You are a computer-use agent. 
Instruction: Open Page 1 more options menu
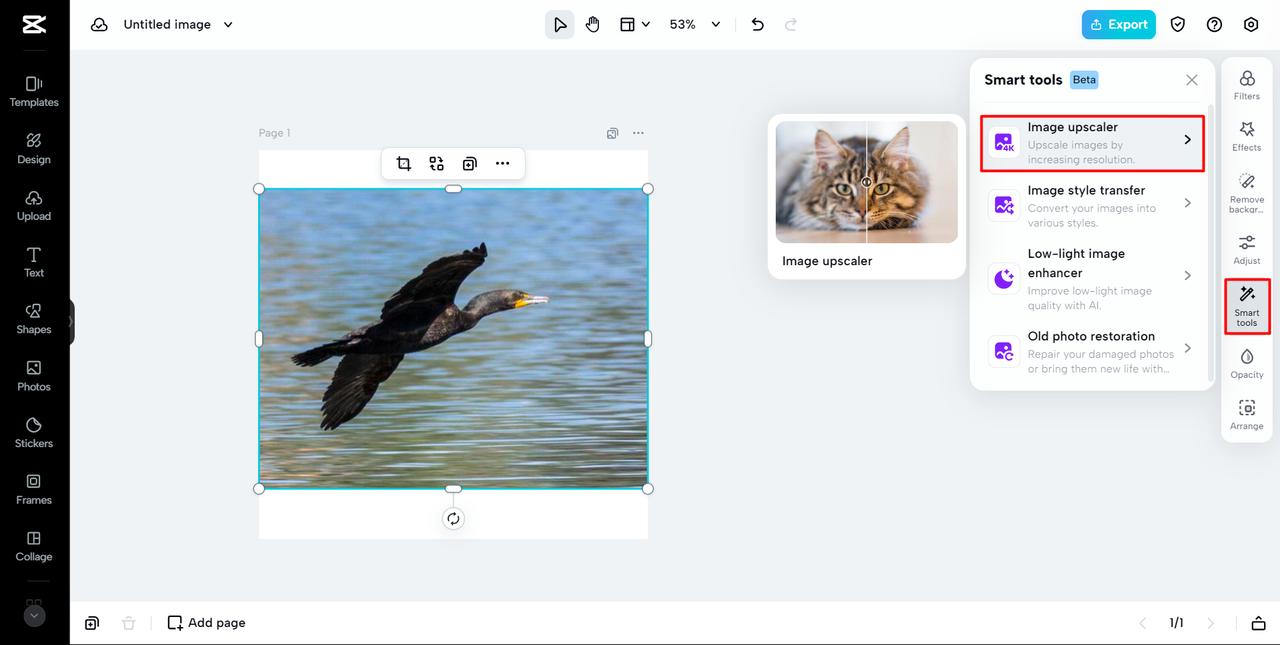click(x=638, y=133)
